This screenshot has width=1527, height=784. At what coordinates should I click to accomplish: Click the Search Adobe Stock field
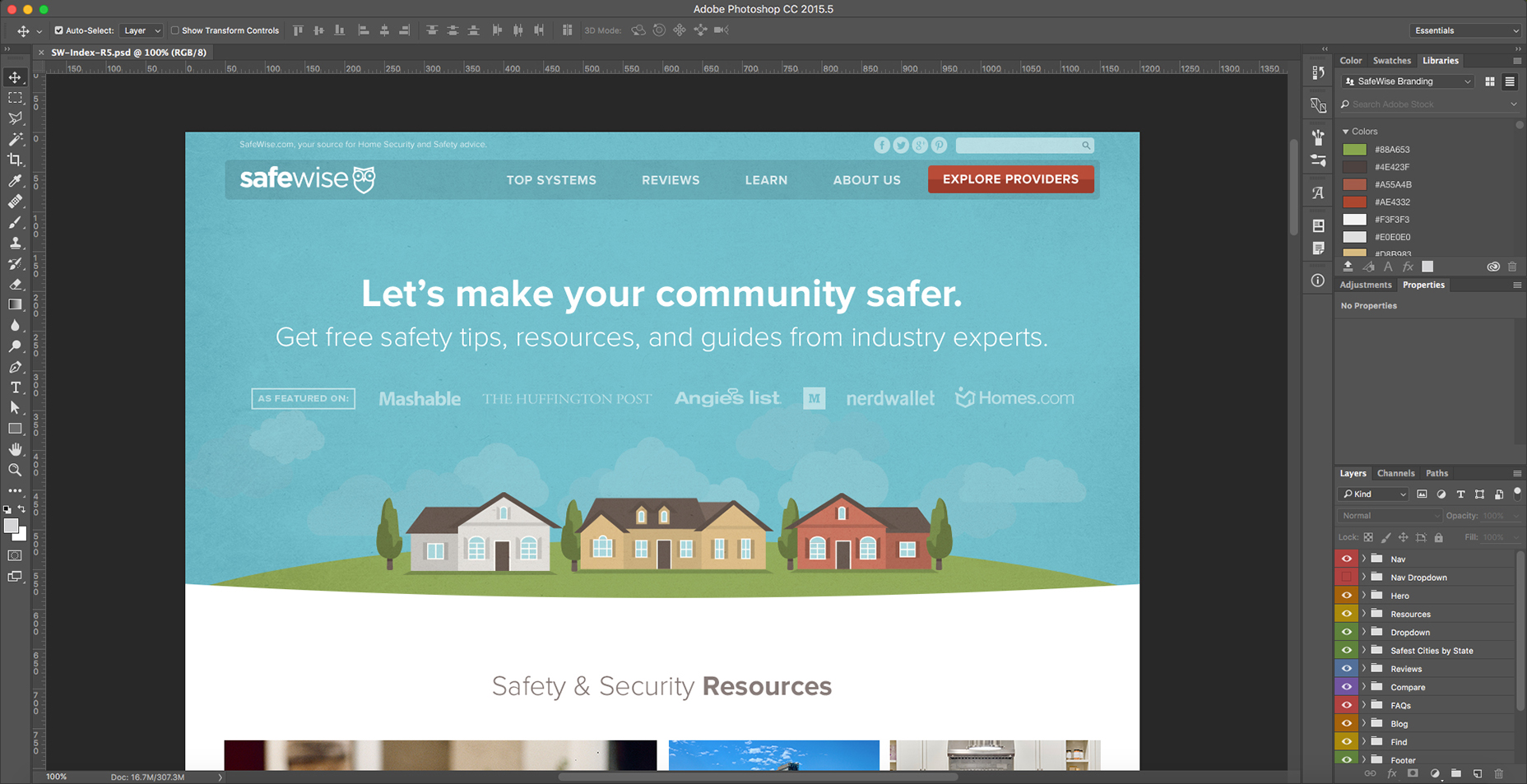point(1427,104)
